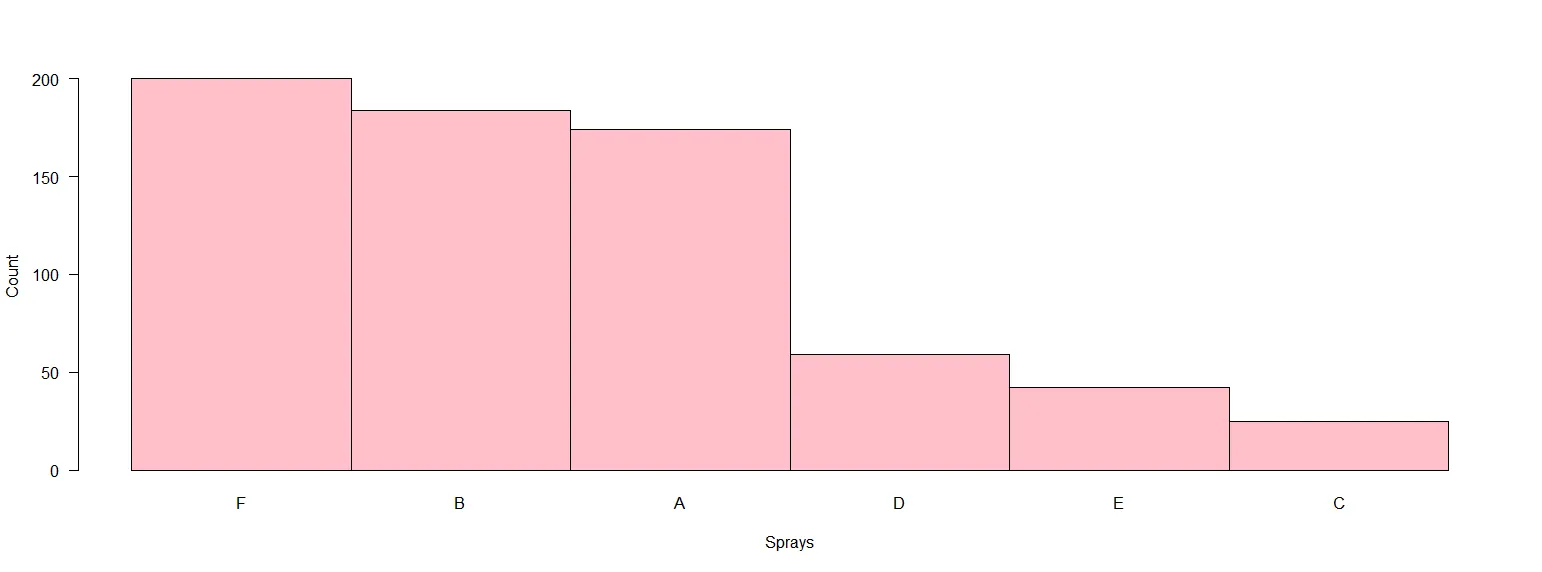The width and height of the screenshot is (1542, 572).
Task: Click the C label under the bars
Action: tap(1338, 504)
